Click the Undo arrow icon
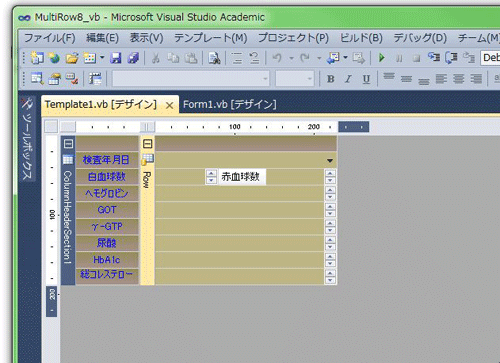This screenshot has height=363, width=500. 277,58
